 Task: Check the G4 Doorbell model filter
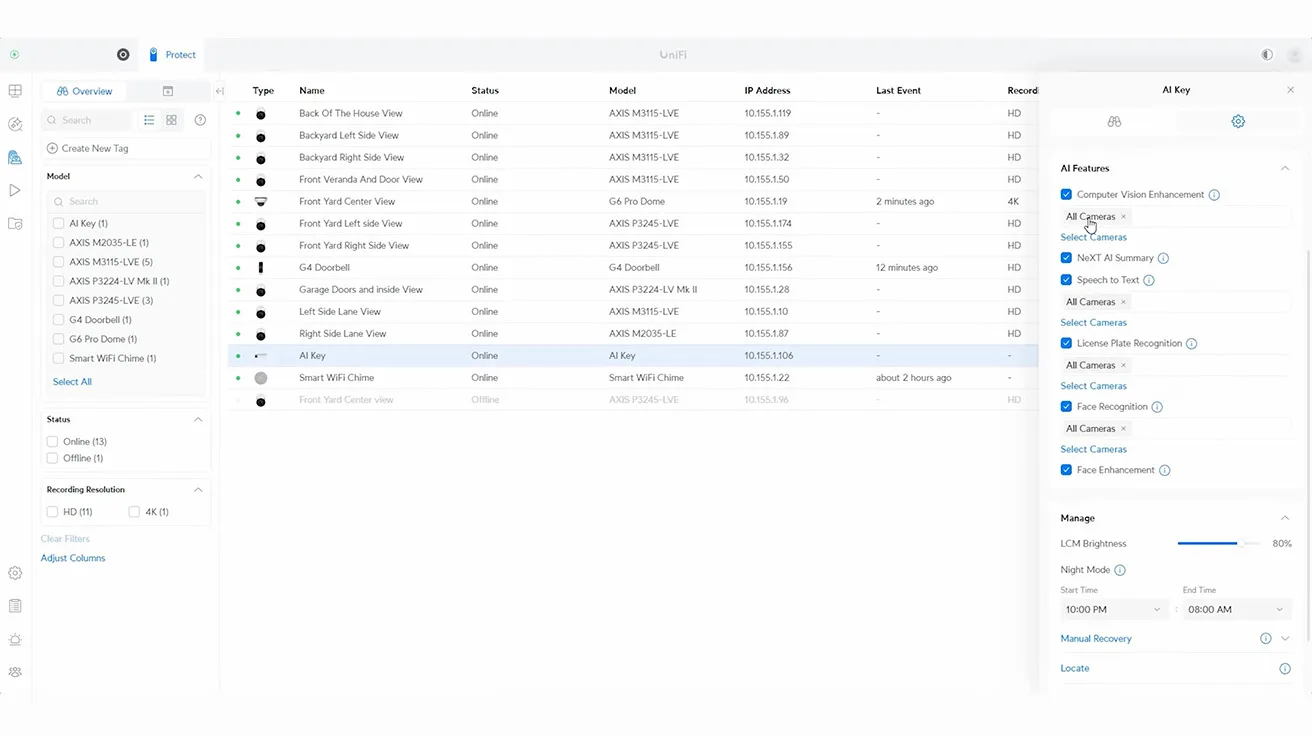point(59,320)
